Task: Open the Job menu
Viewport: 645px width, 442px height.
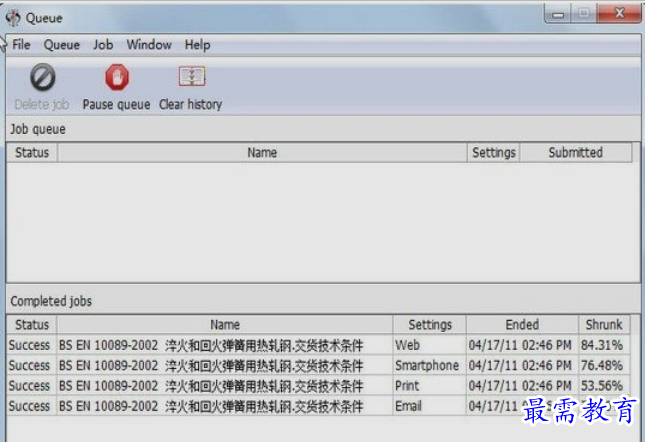Action: pyautogui.click(x=103, y=44)
